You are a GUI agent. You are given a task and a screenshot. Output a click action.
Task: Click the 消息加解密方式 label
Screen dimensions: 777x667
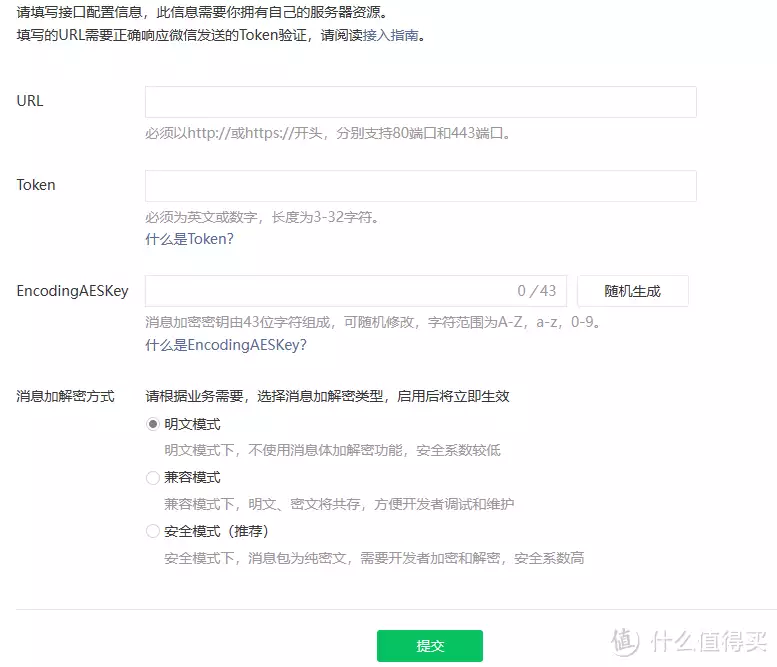click(x=65, y=396)
